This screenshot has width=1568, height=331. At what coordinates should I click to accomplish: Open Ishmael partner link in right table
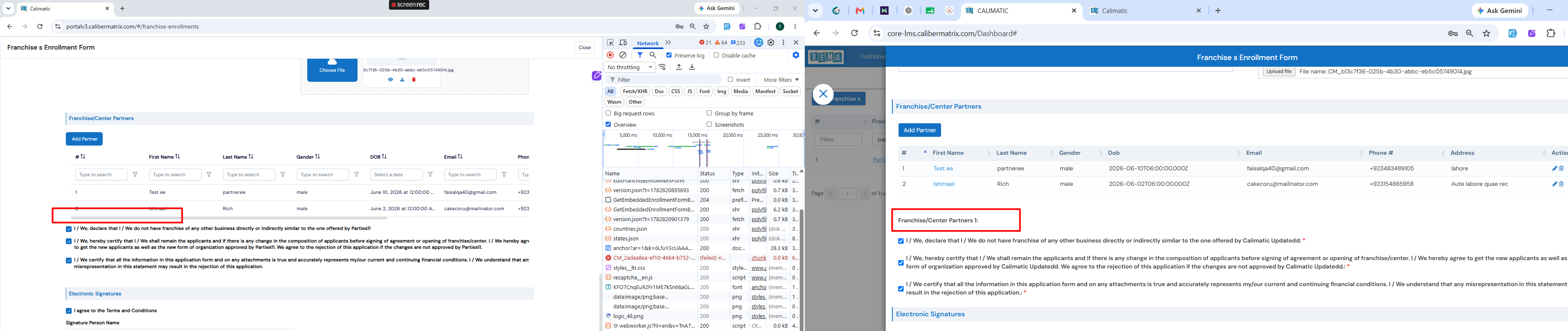point(943,184)
